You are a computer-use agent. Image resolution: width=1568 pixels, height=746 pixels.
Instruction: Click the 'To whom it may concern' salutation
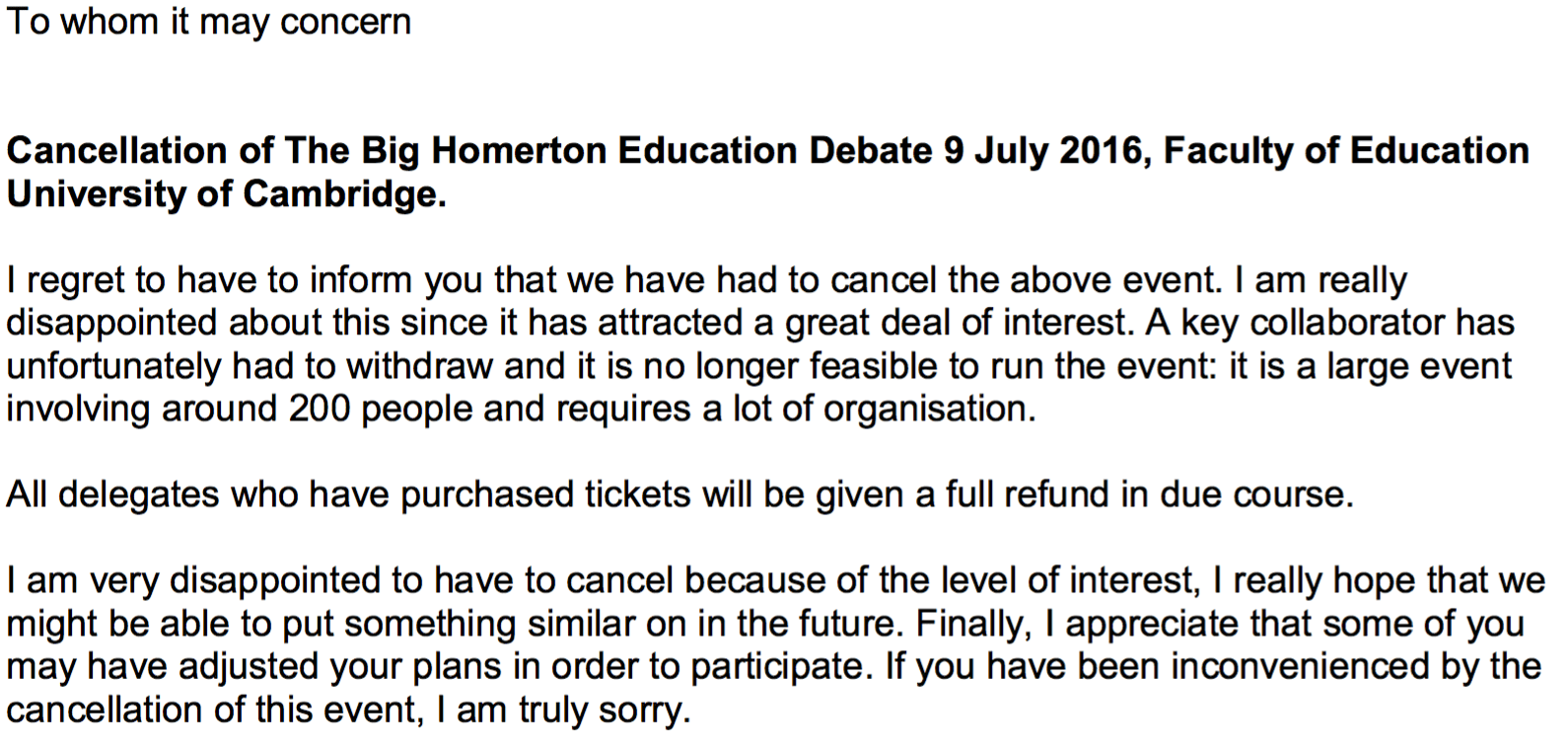pyautogui.click(x=208, y=22)
